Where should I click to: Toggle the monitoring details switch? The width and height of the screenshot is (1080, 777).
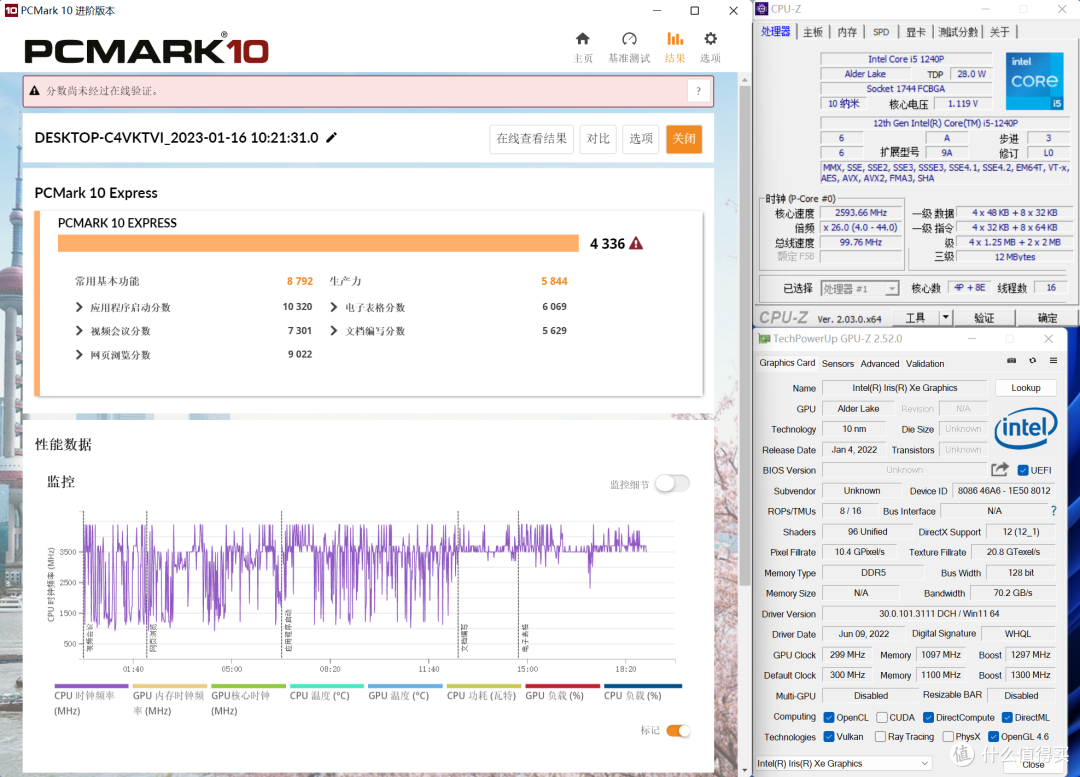coord(672,484)
